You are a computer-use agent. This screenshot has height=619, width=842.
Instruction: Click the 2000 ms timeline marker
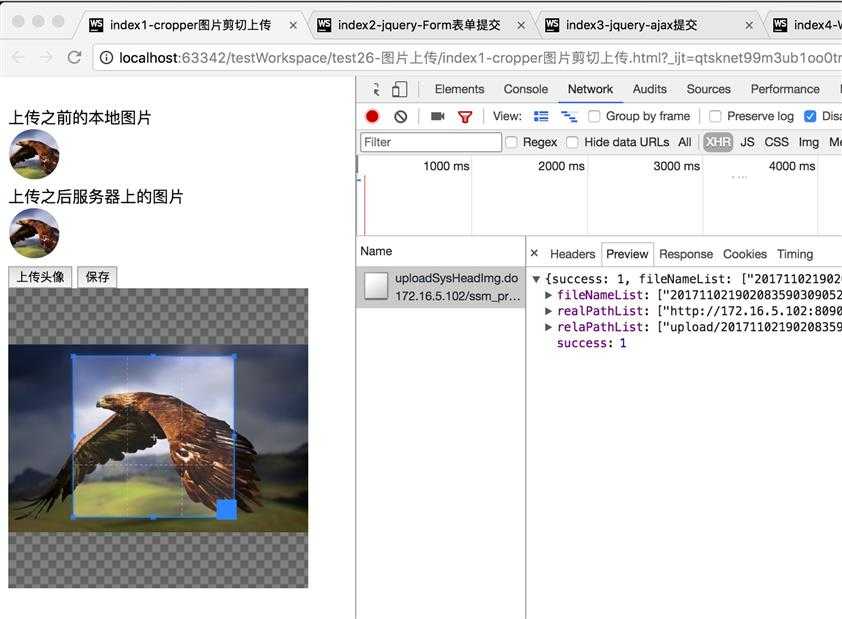pyautogui.click(x=561, y=166)
